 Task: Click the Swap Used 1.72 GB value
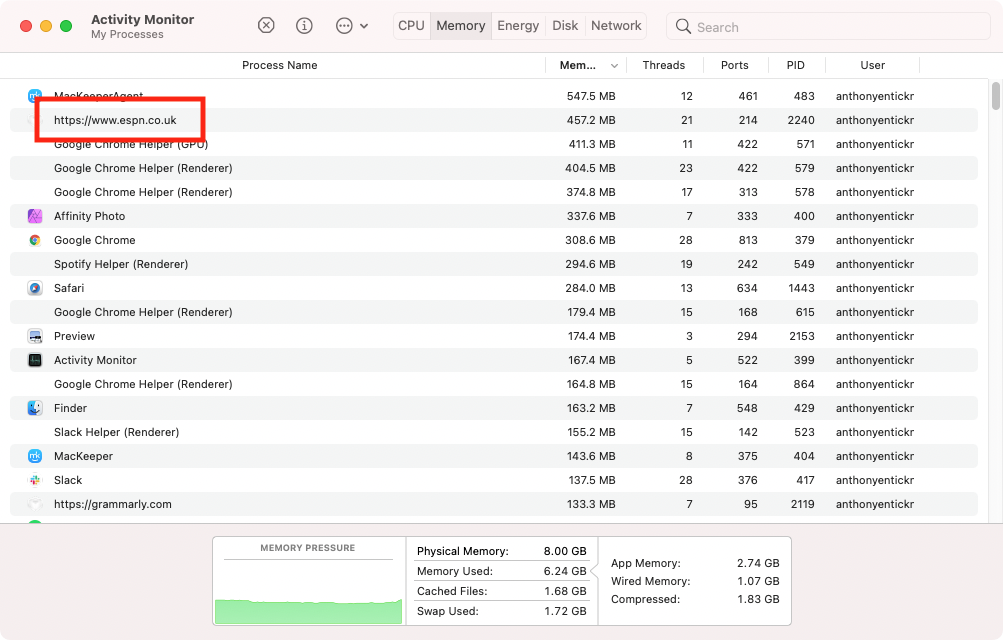coord(565,611)
